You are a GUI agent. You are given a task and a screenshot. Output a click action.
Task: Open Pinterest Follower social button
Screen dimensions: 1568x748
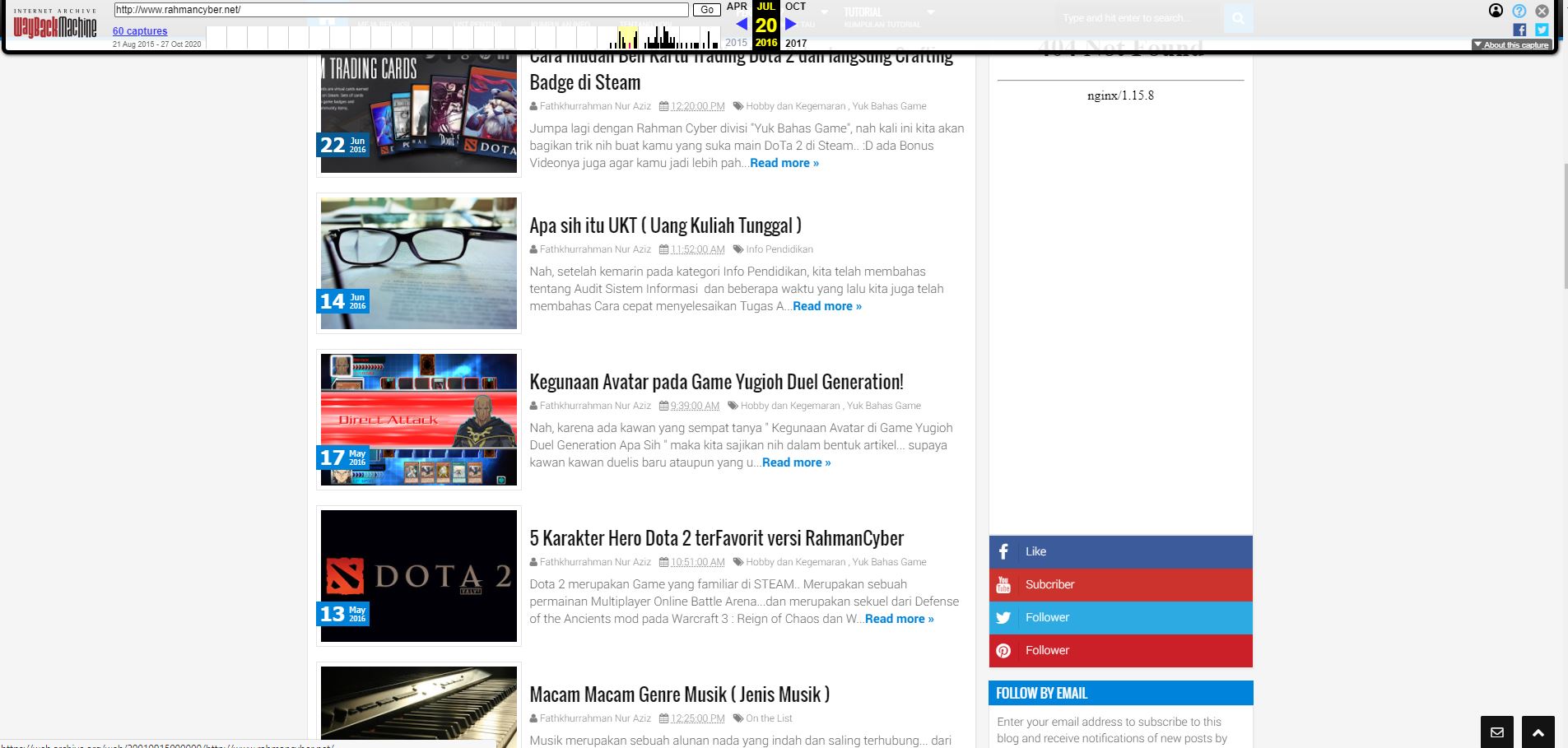(x=1120, y=650)
